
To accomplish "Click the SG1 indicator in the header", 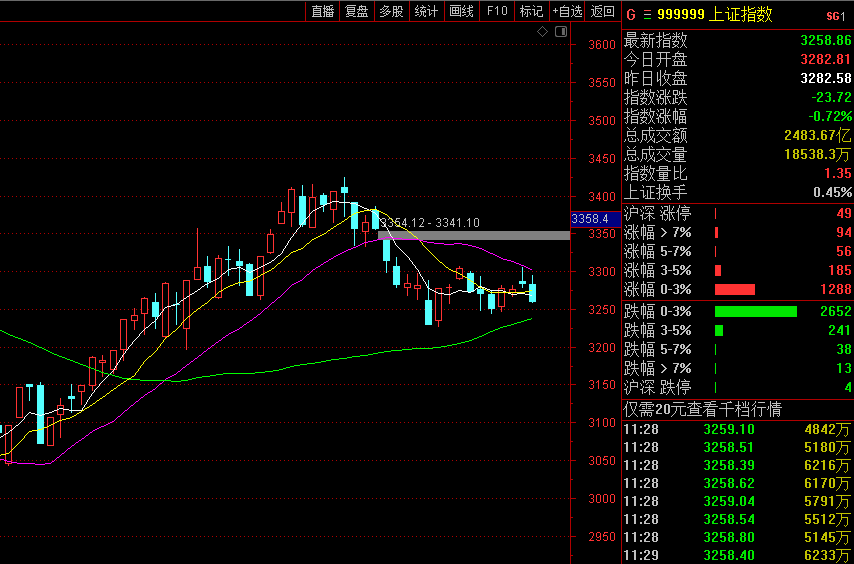I will [839, 16].
